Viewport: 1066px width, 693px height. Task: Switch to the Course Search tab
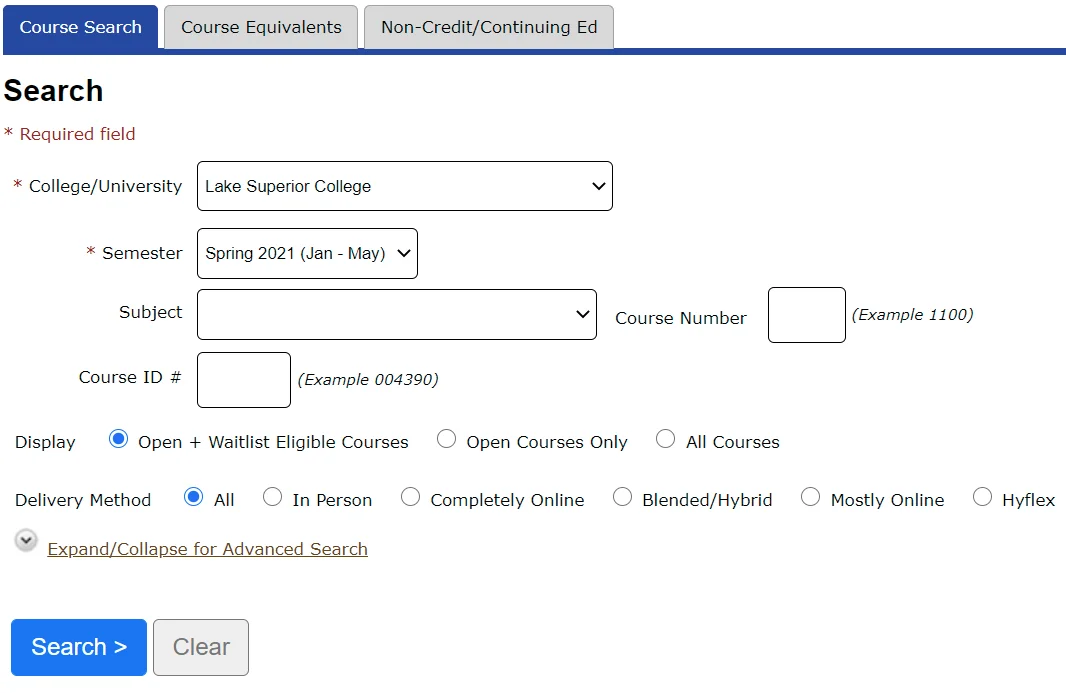[x=80, y=27]
